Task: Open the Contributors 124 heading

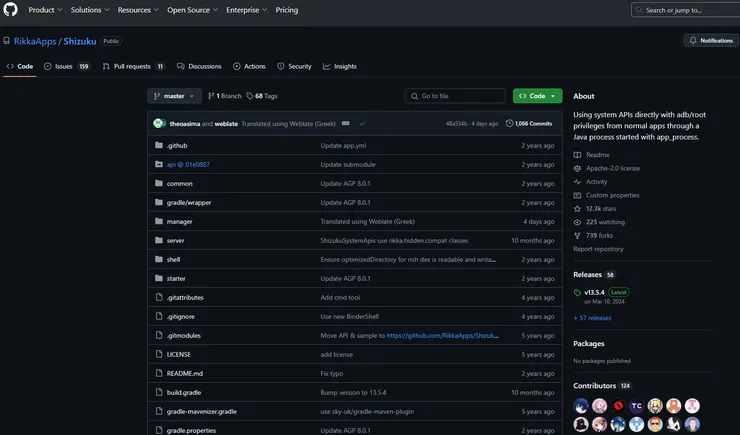Action: tap(602, 386)
